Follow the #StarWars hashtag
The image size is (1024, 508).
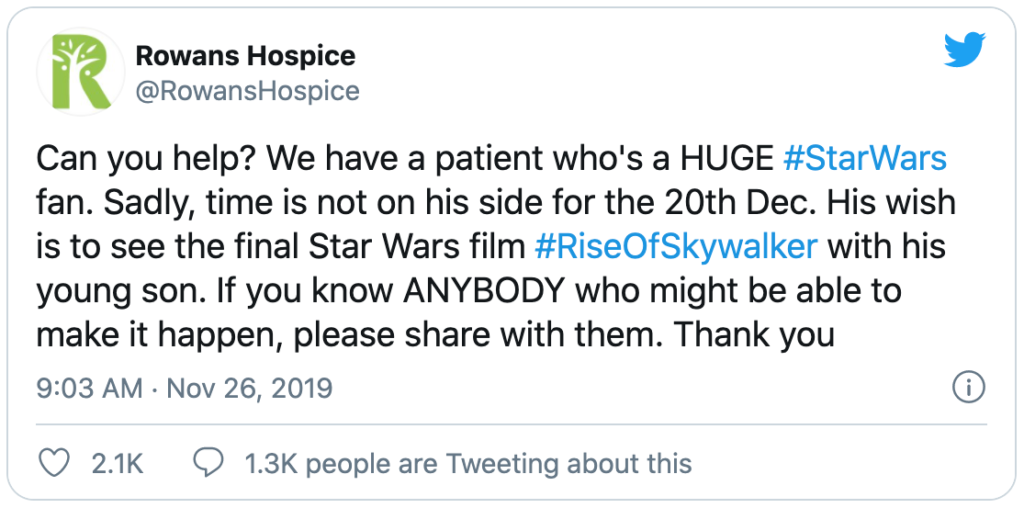pyautogui.click(x=864, y=160)
